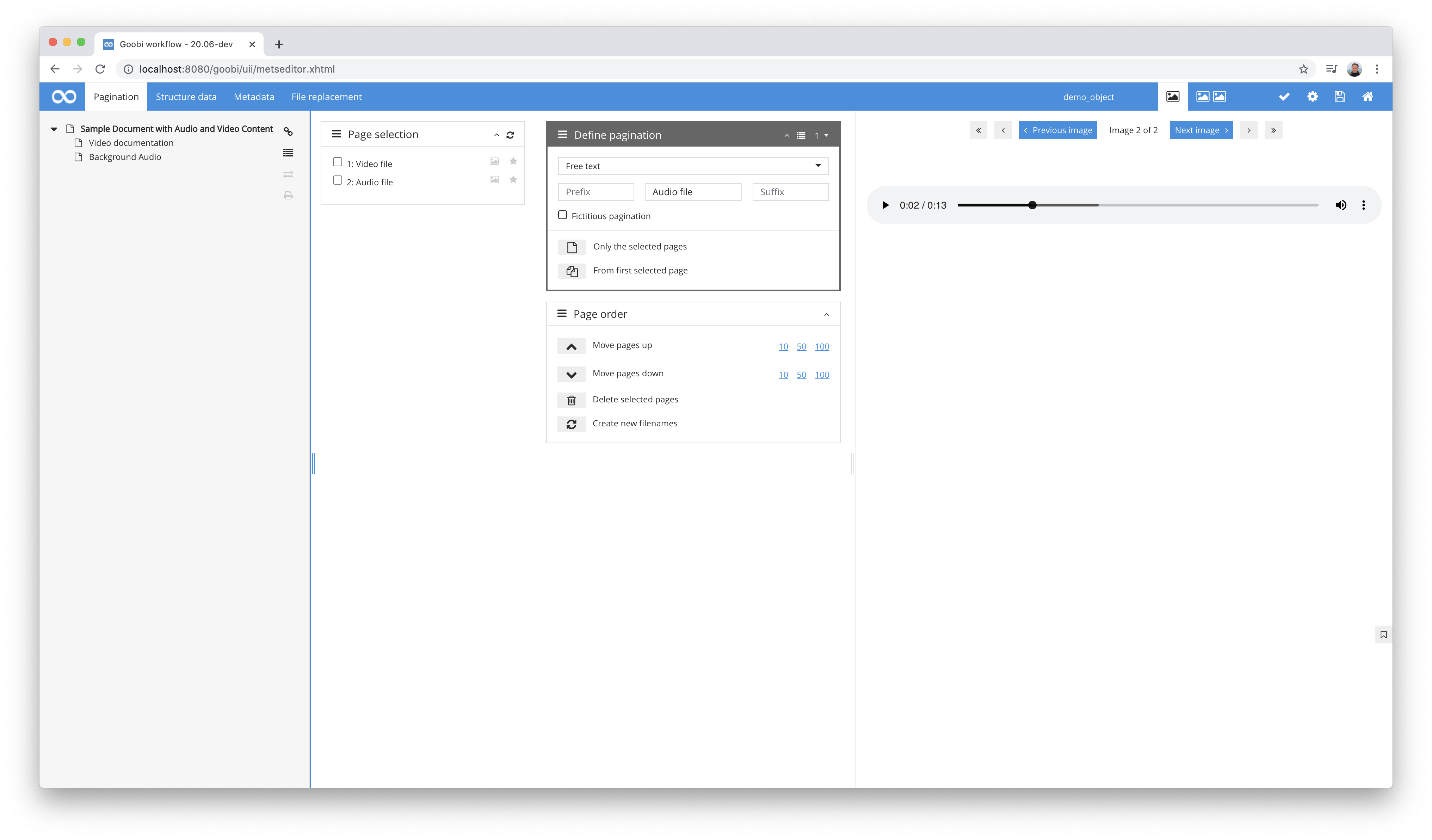Click the Create new filenames refresh icon
Screen dimensions: 1432x840
(x=571, y=424)
